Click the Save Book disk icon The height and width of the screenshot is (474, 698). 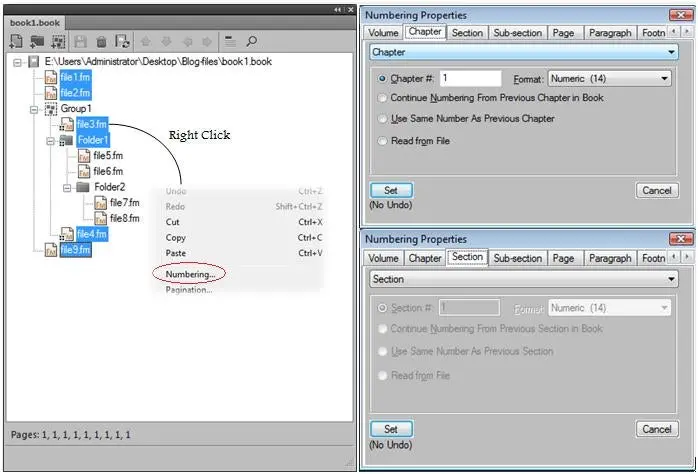81,42
